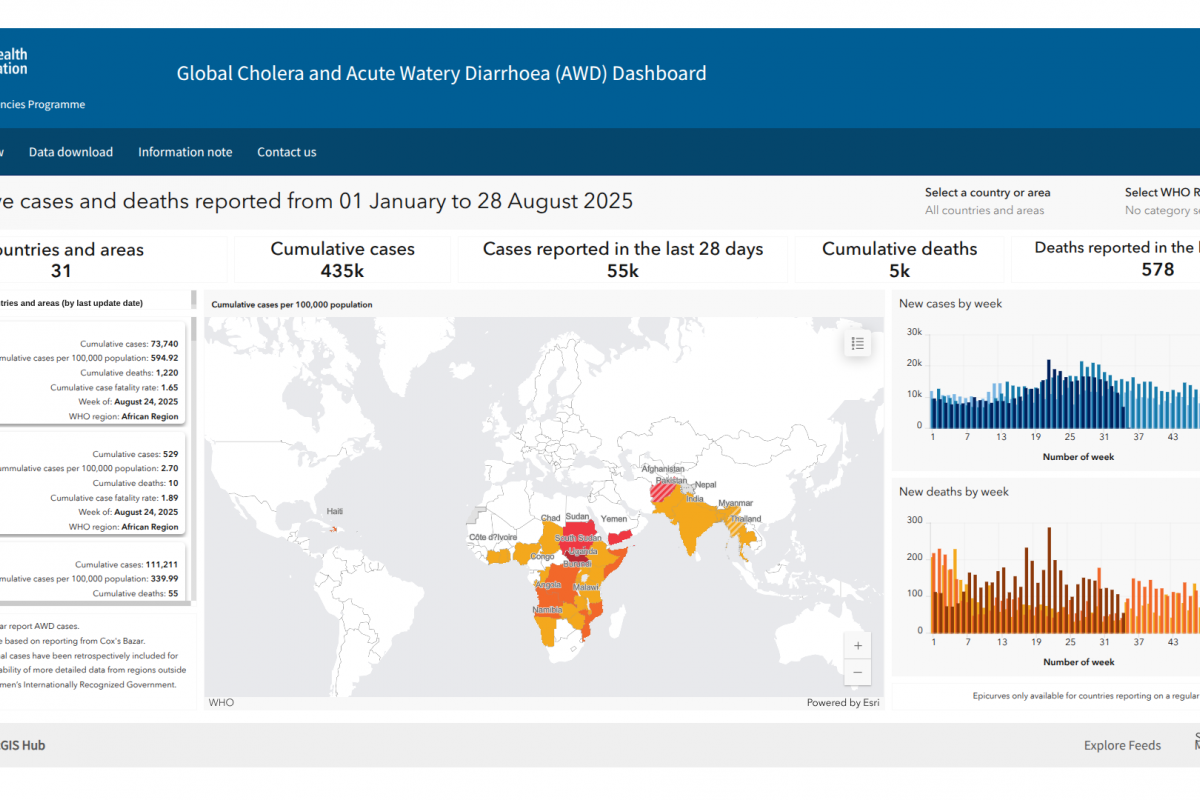1200x800 pixels.
Task: Click the red Yemen region on map
Action: coord(619,536)
